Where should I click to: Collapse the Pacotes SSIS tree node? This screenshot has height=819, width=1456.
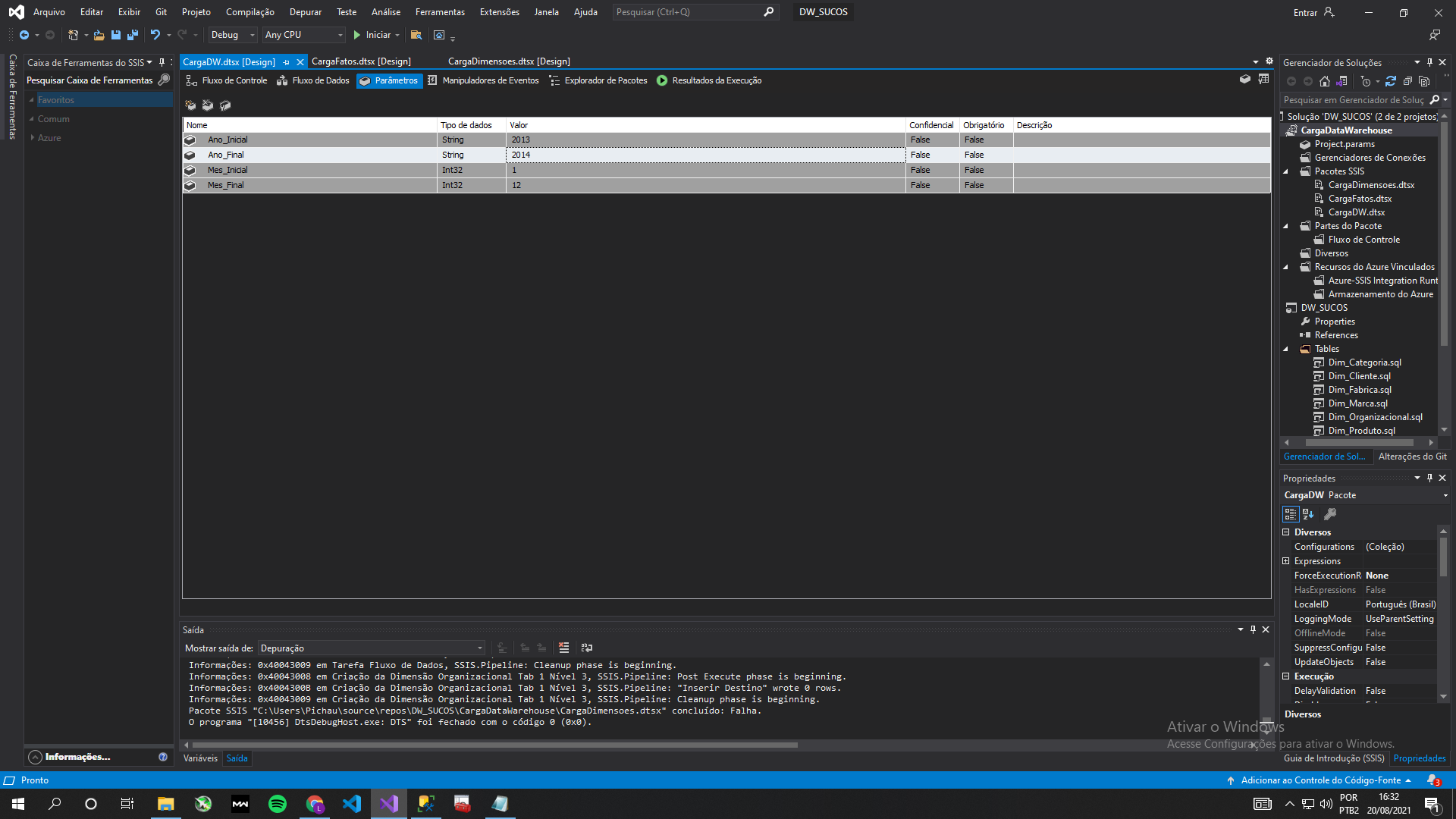click(x=1286, y=171)
